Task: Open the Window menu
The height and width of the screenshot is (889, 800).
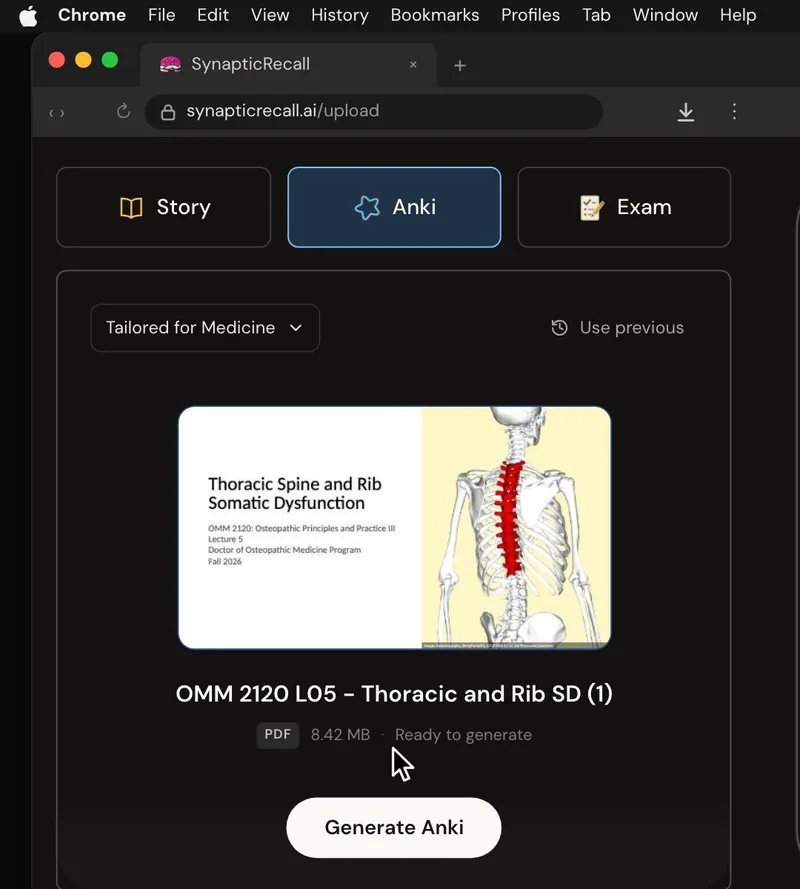Action: (665, 15)
